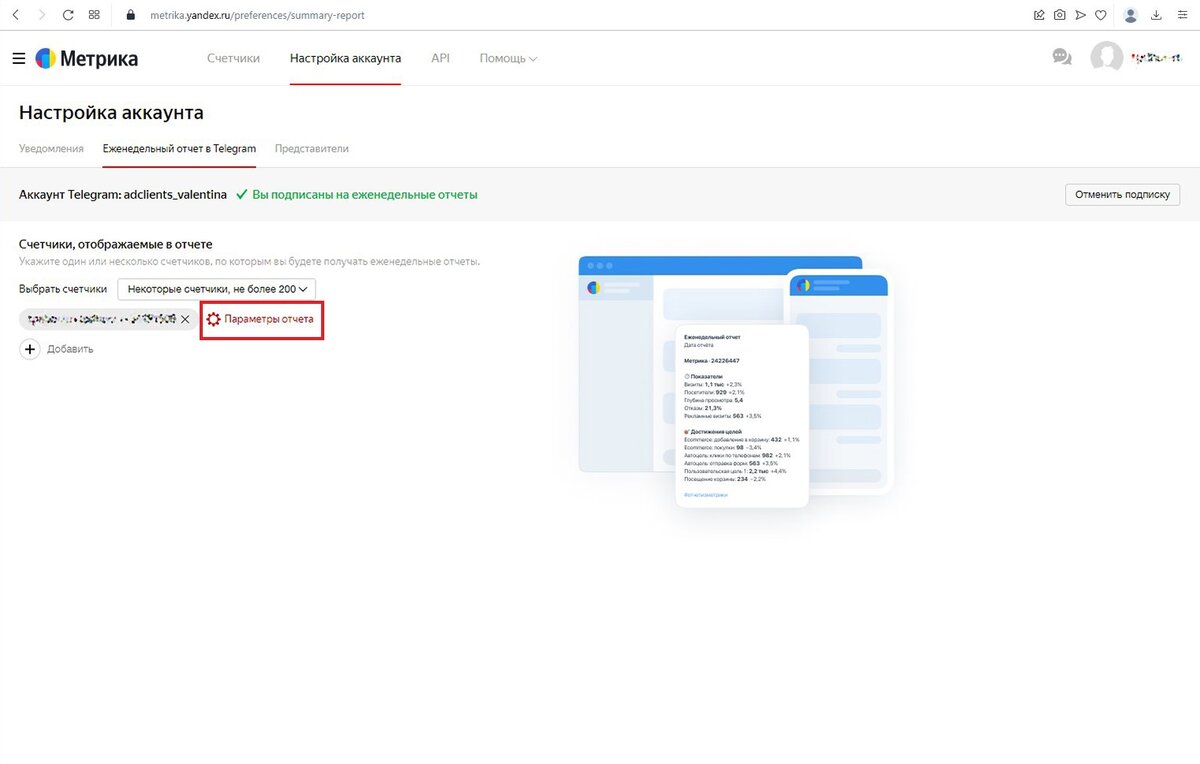Viewport: 1200px width, 764px height.
Task: Add a bookmark with the heart icon
Action: click(1101, 15)
